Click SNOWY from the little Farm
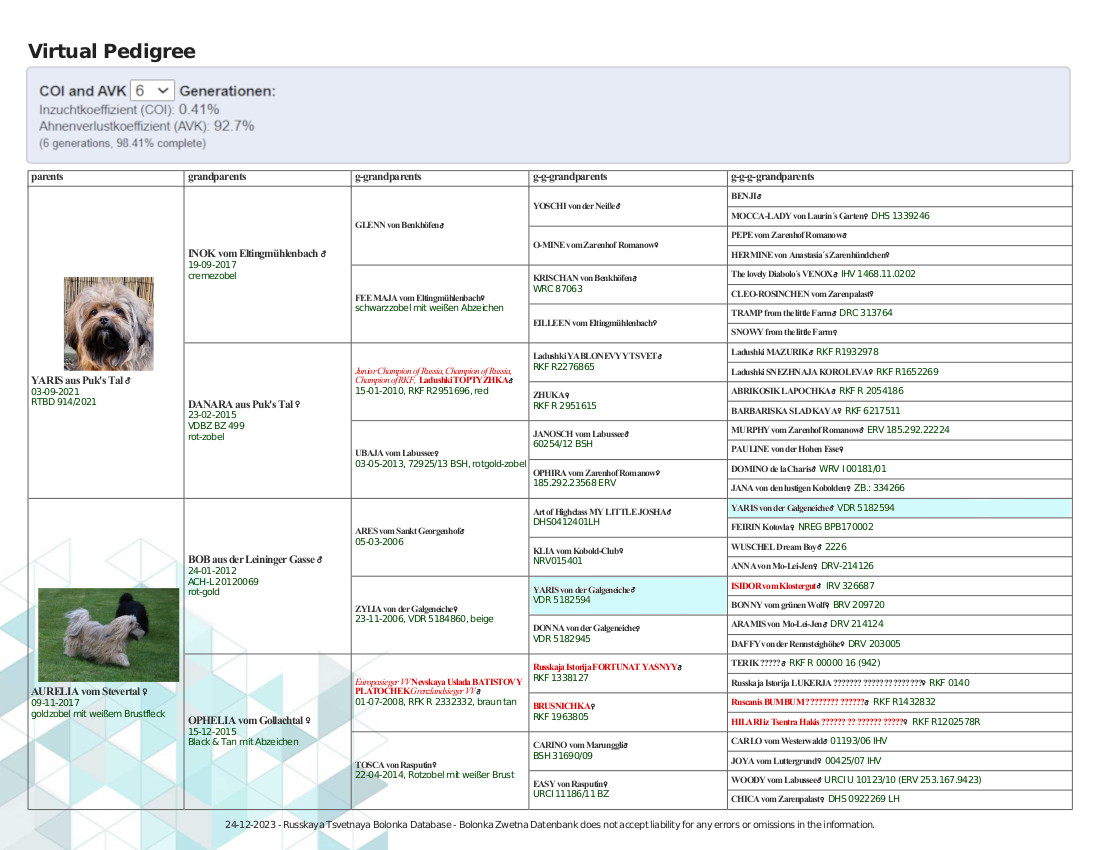This screenshot has width=1100, height=850. 784,332
